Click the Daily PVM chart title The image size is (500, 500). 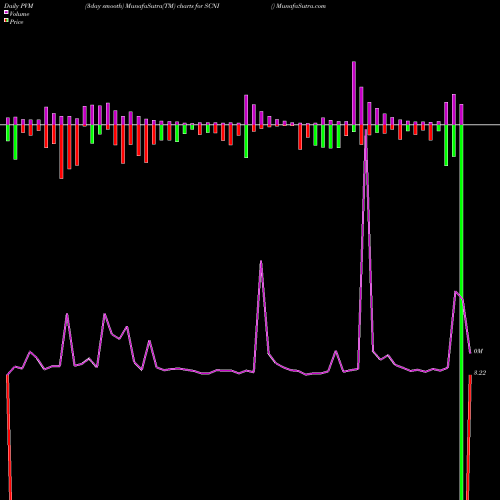click(19, 6)
